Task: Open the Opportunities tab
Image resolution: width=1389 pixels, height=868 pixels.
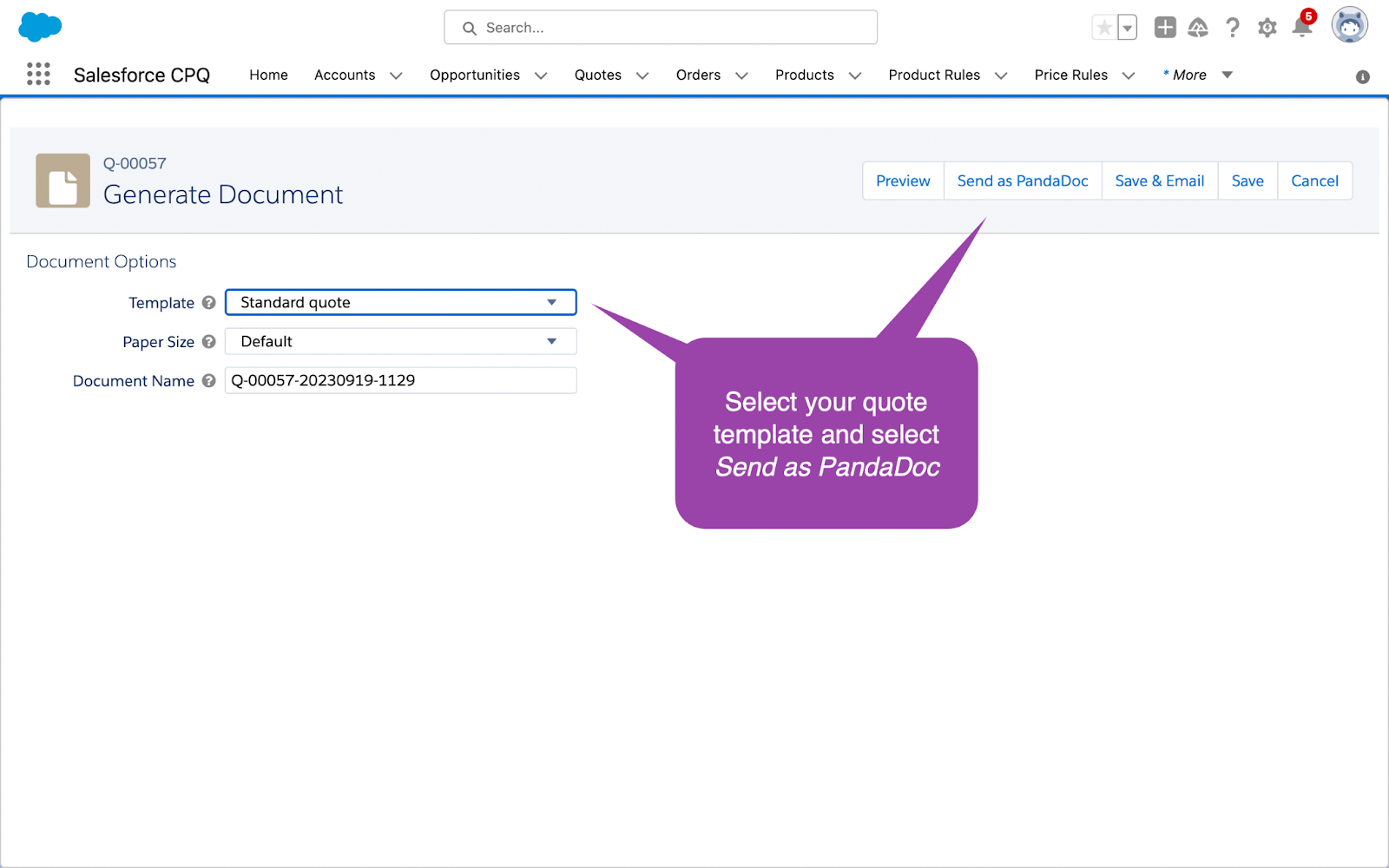Action: pyautogui.click(x=475, y=75)
